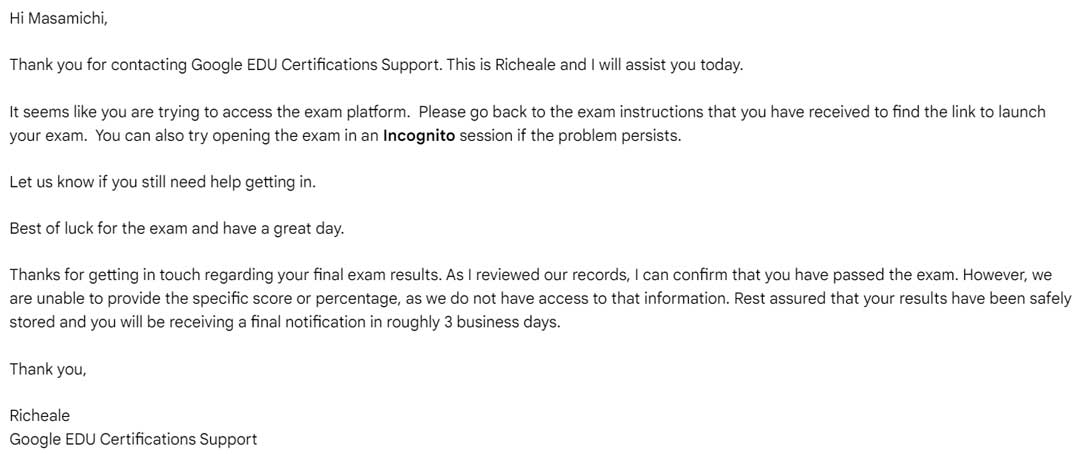This screenshot has width=1080, height=454.
Task: Click the greeting "Hi Masamichi,"
Action: 58,19
